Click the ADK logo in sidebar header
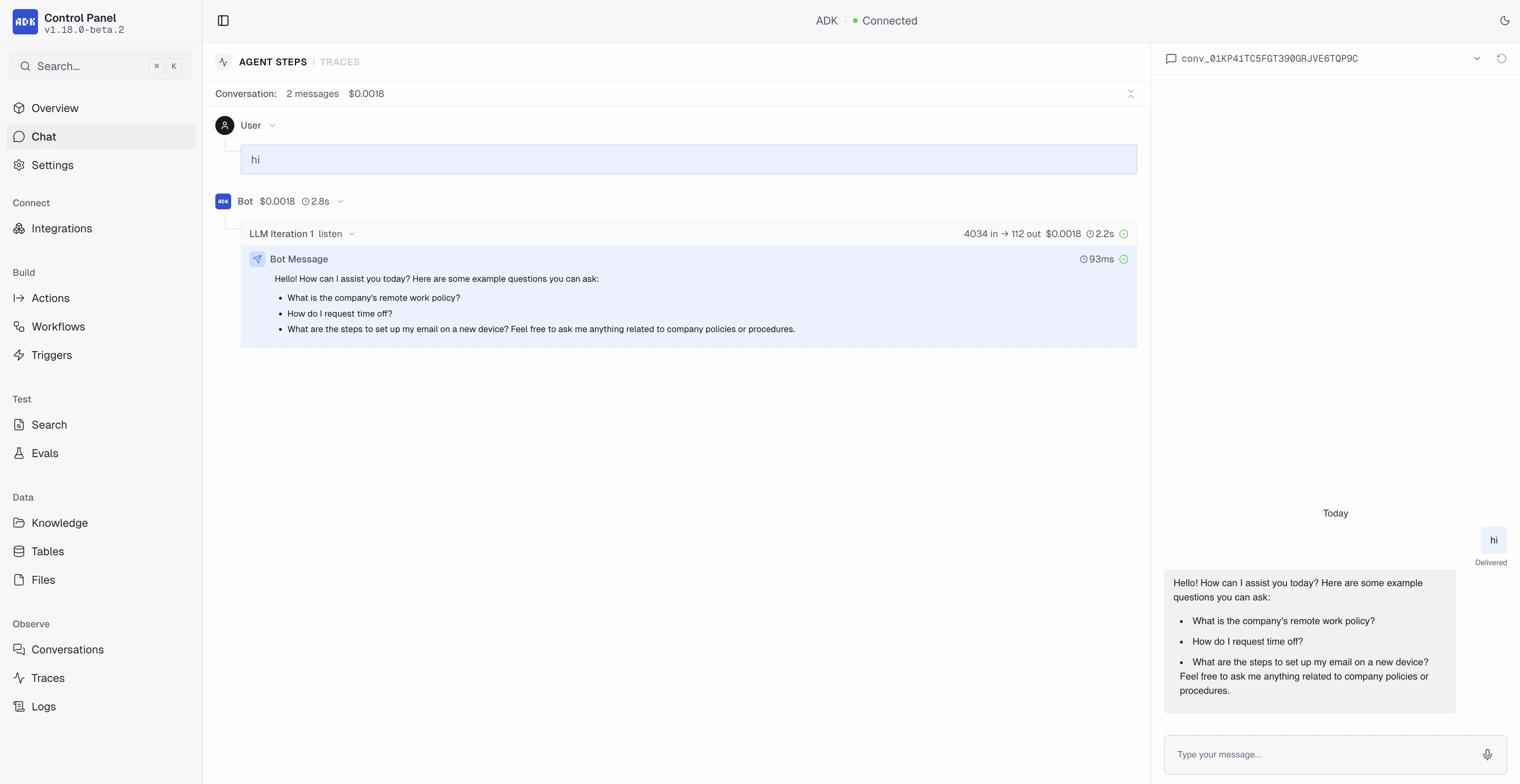Screen dimensions: 1520x784 coord(25,22)
